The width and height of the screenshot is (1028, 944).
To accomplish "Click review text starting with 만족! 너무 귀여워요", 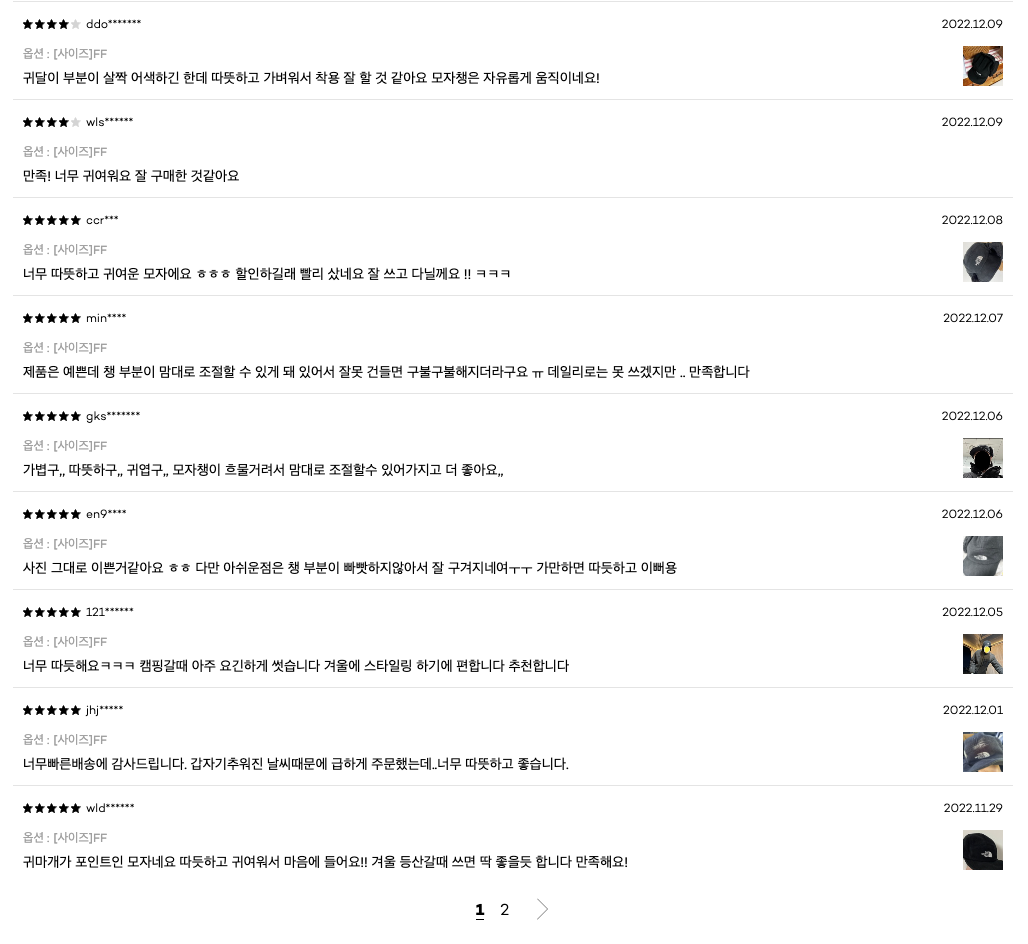I will [131, 176].
